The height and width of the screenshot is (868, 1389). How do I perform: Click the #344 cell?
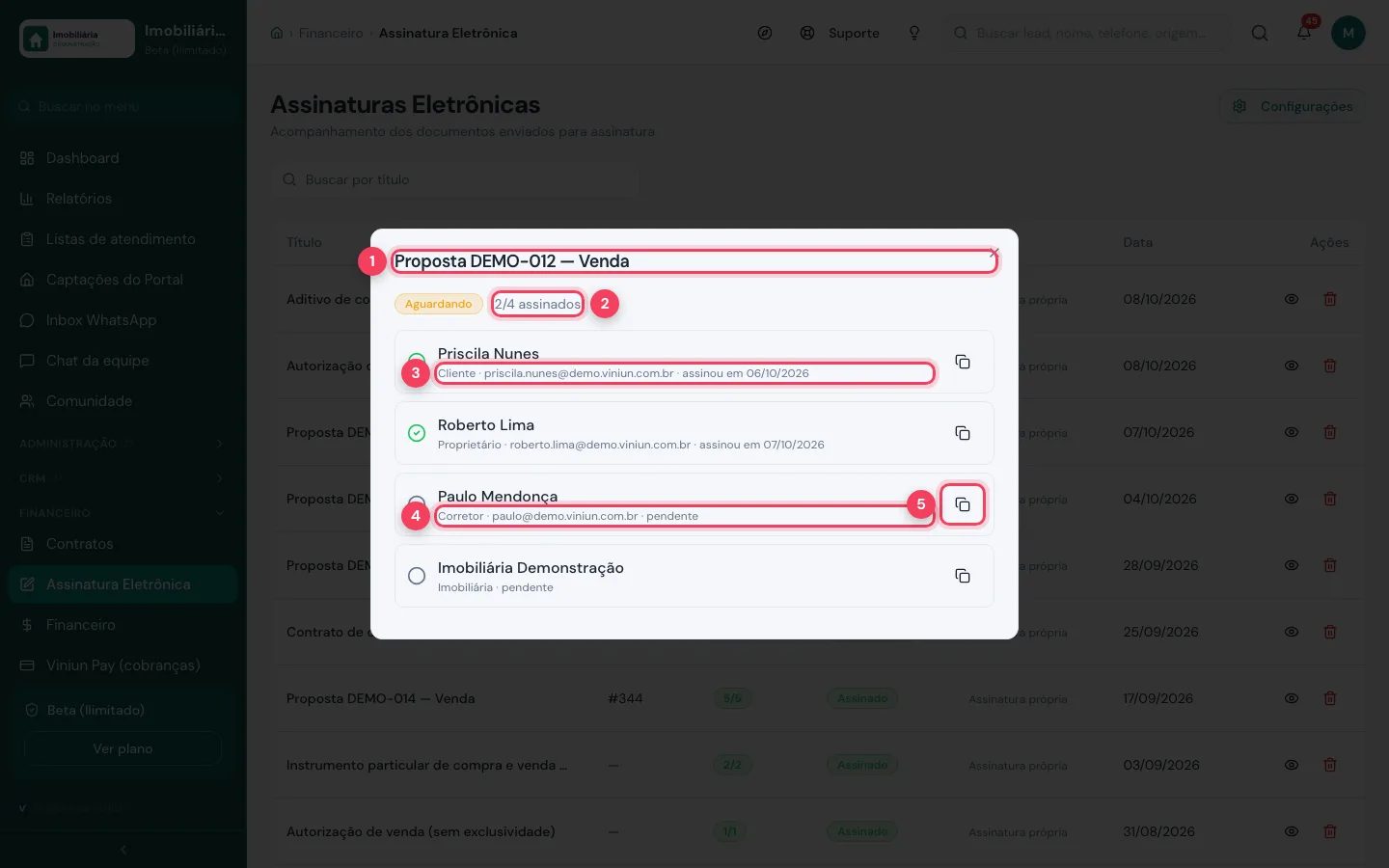(625, 698)
